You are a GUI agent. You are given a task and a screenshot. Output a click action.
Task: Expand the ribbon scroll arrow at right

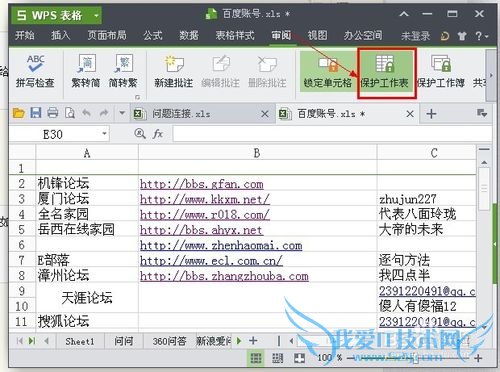[491, 75]
